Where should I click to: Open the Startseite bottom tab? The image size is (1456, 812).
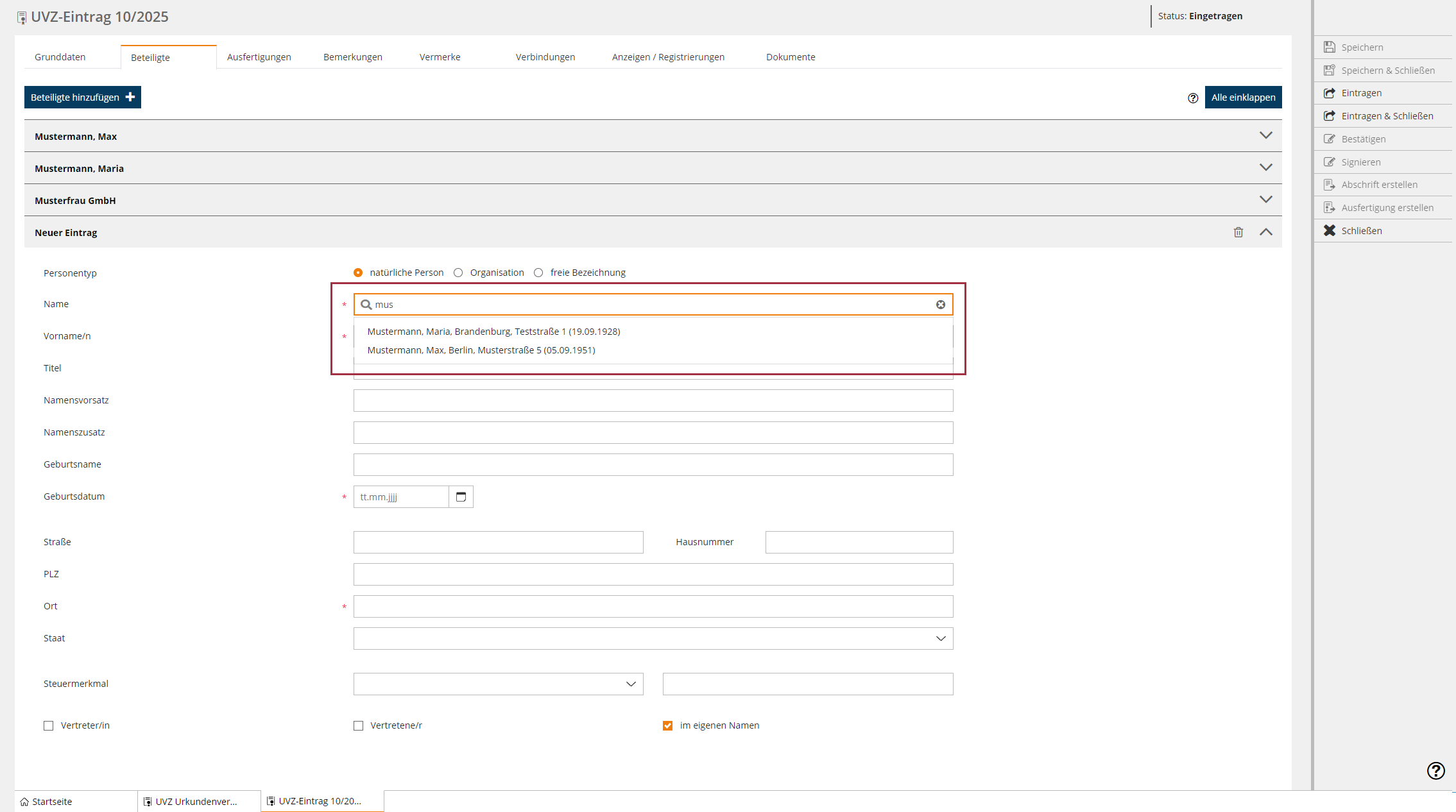tap(76, 802)
